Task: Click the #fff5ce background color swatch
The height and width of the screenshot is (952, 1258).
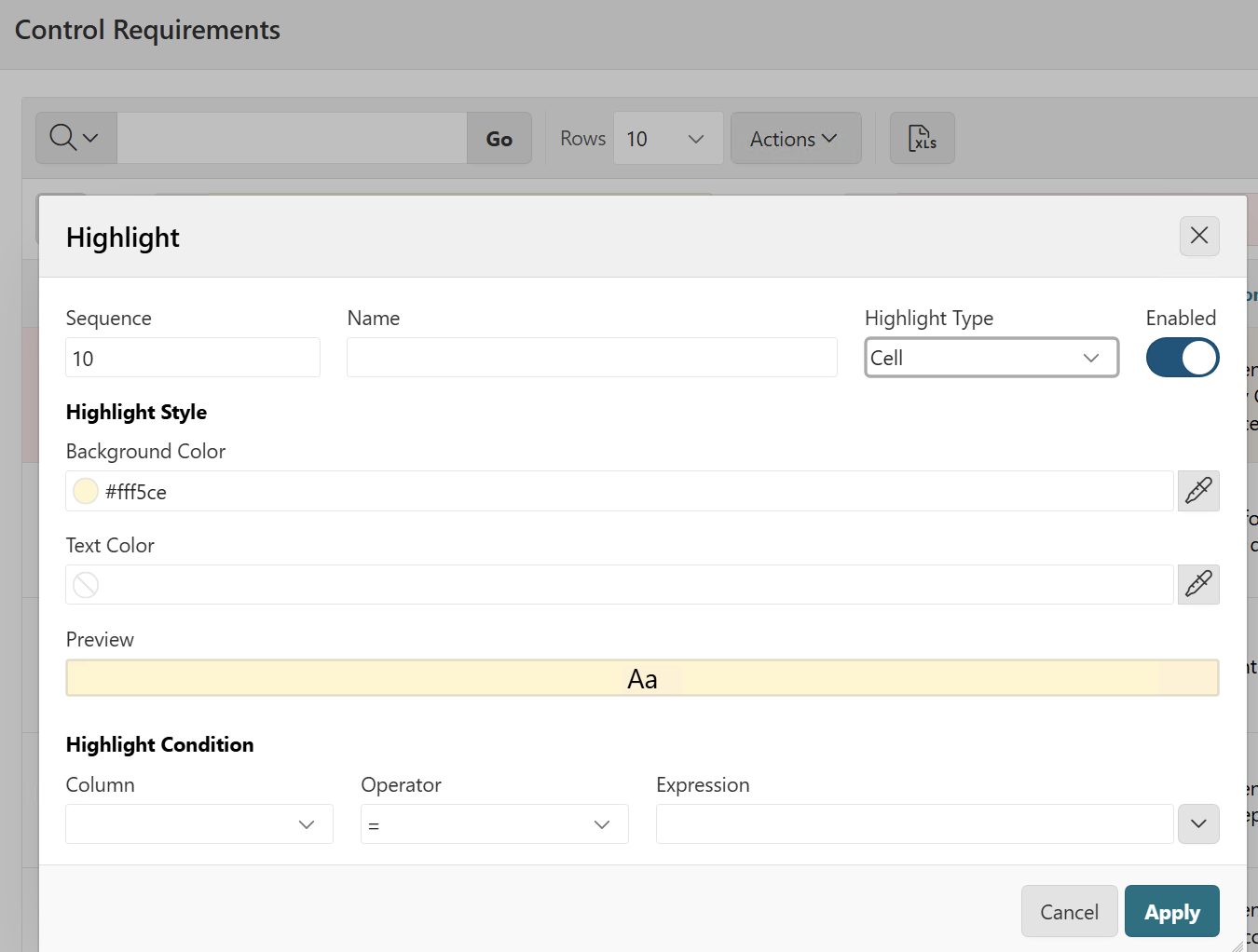Action: [x=86, y=491]
